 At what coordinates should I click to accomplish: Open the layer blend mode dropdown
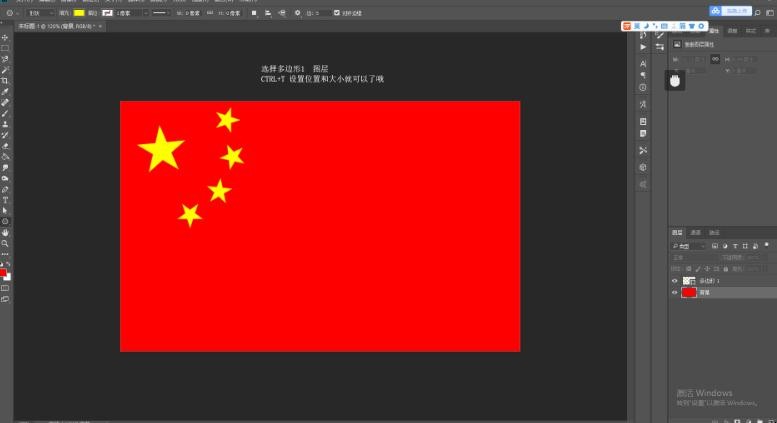(x=693, y=258)
